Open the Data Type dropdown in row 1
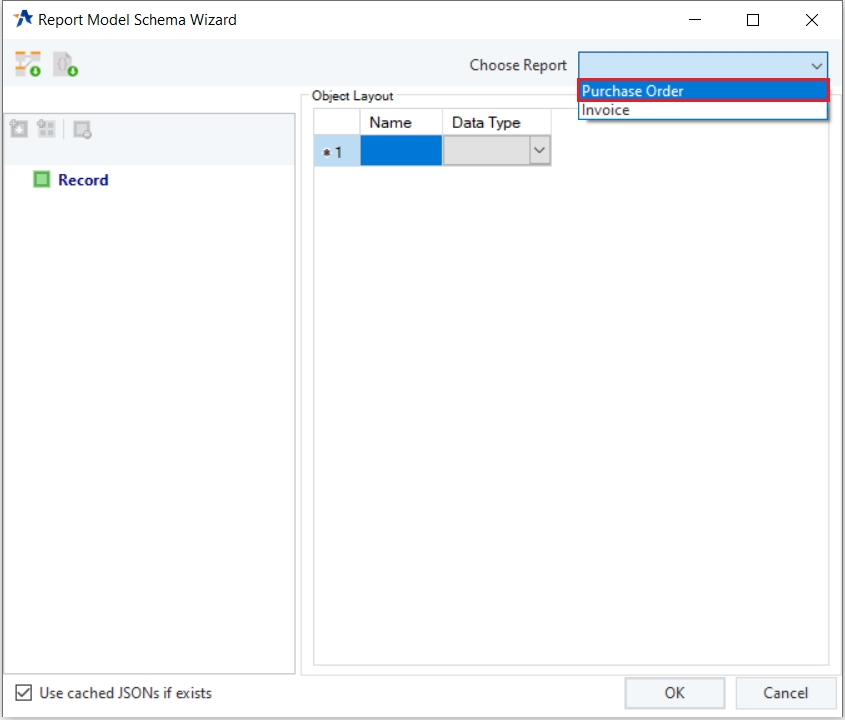 pos(539,150)
